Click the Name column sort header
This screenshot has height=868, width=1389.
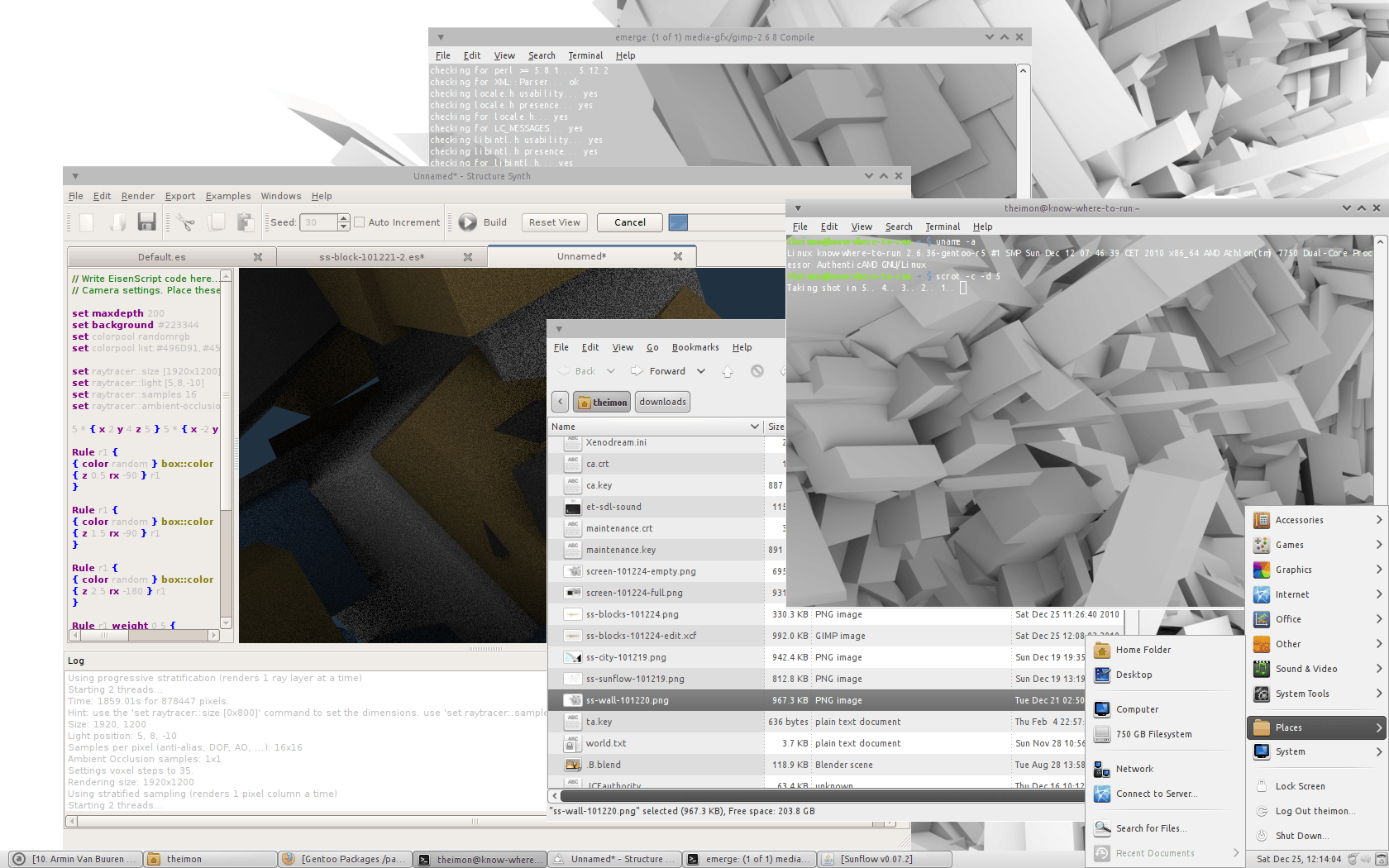point(656,427)
